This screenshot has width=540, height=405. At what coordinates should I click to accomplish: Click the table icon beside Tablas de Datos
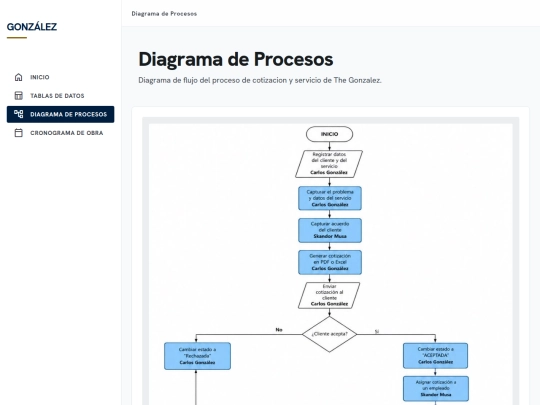(x=19, y=96)
